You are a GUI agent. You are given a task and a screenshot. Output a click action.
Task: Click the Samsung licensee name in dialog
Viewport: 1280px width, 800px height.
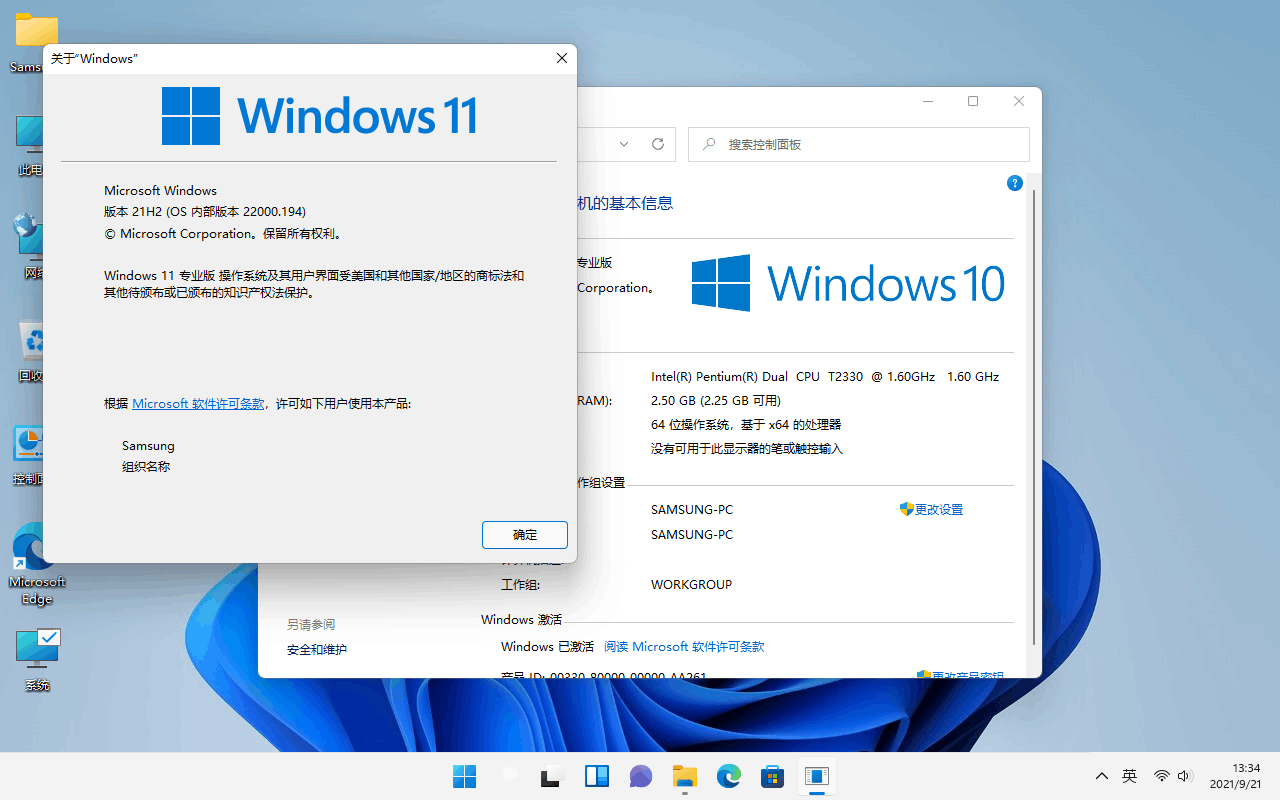click(x=148, y=446)
